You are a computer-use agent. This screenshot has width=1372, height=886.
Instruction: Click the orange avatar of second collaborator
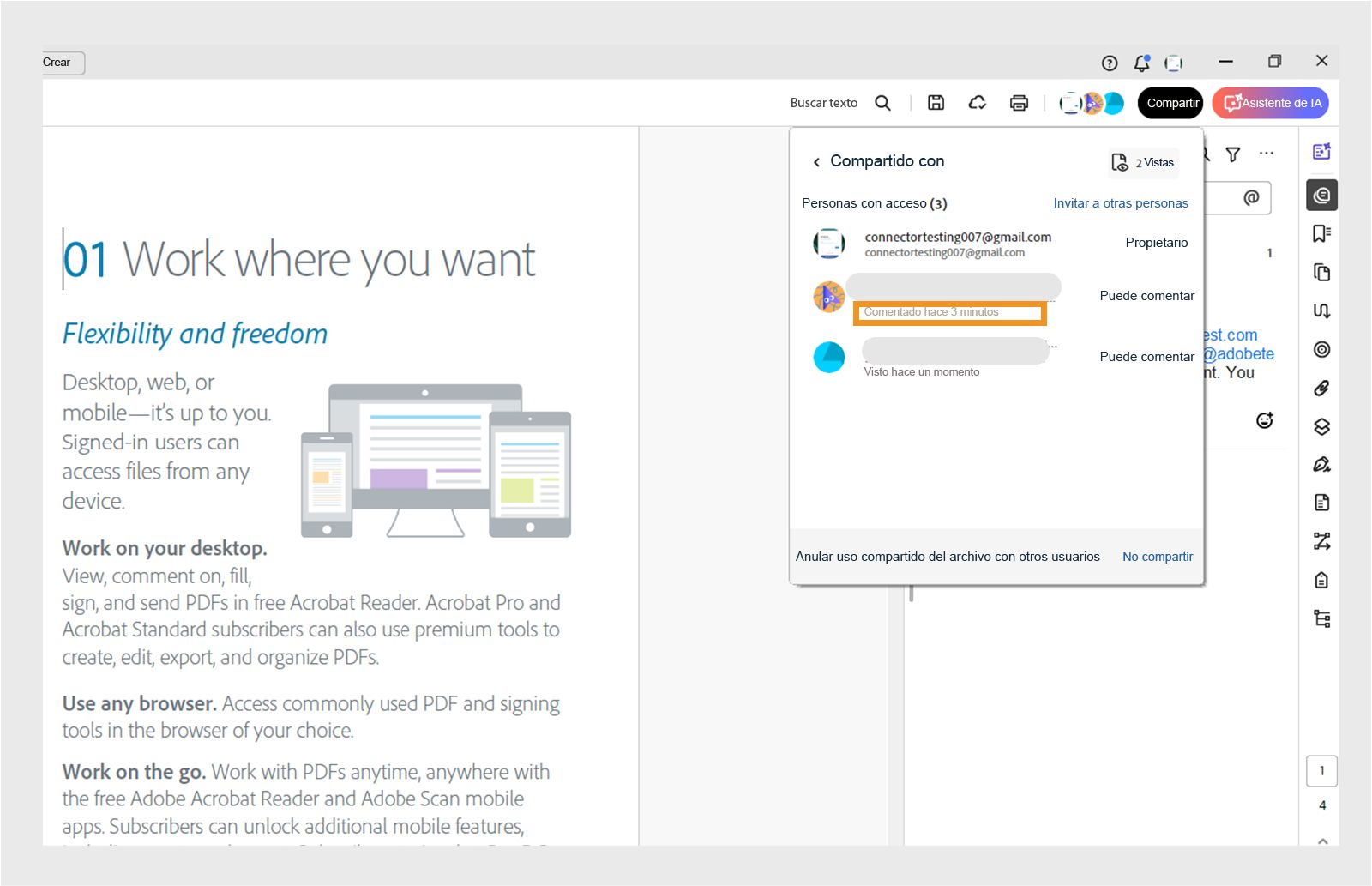tap(829, 297)
